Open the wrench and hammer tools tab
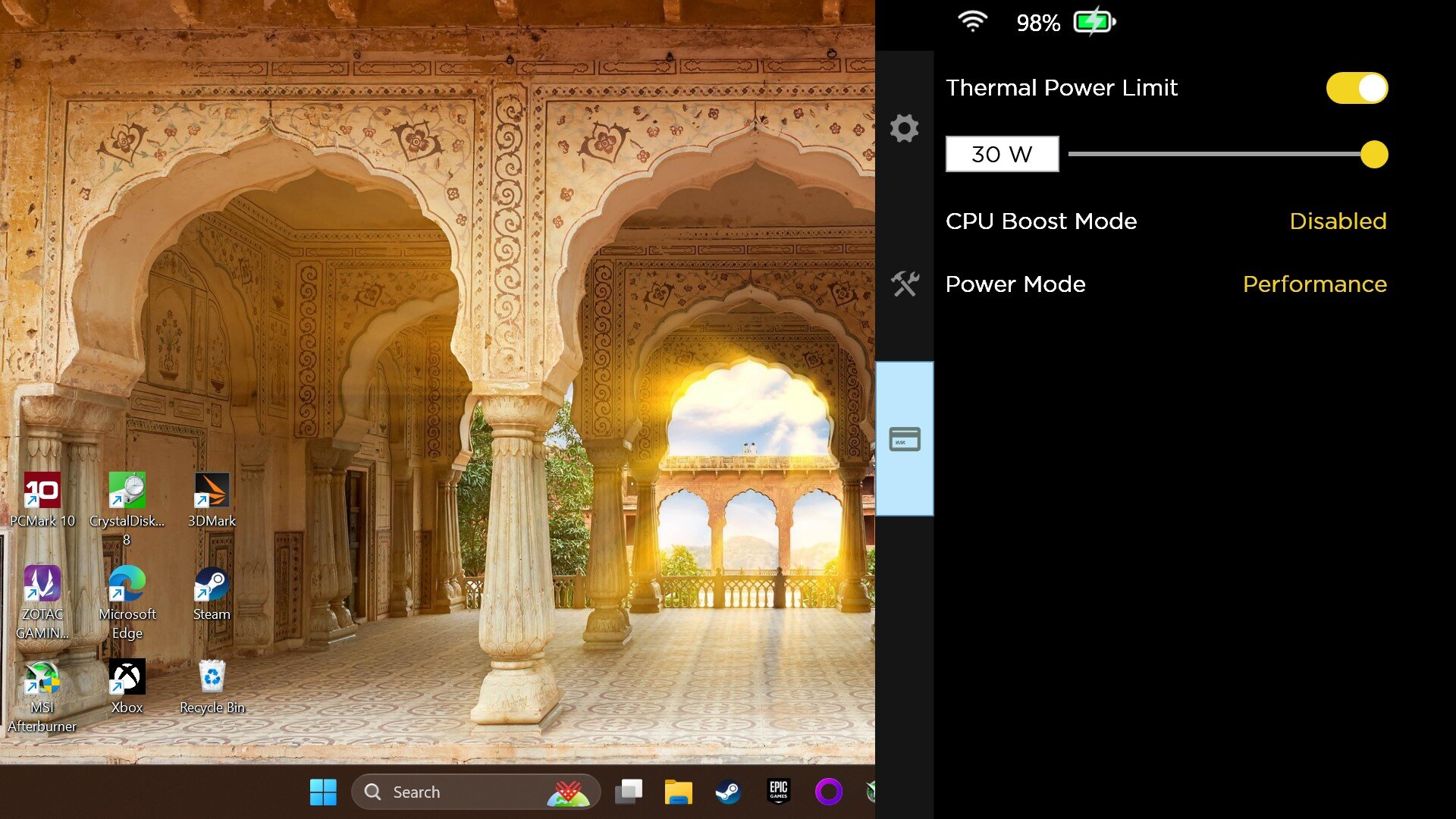This screenshot has height=819, width=1456. 904,284
